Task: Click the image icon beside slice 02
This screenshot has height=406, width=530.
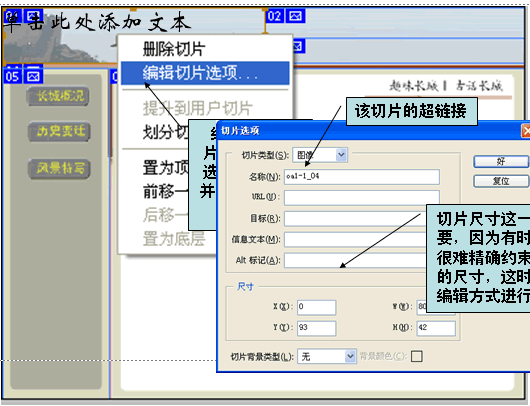Action: tap(295, 16)
